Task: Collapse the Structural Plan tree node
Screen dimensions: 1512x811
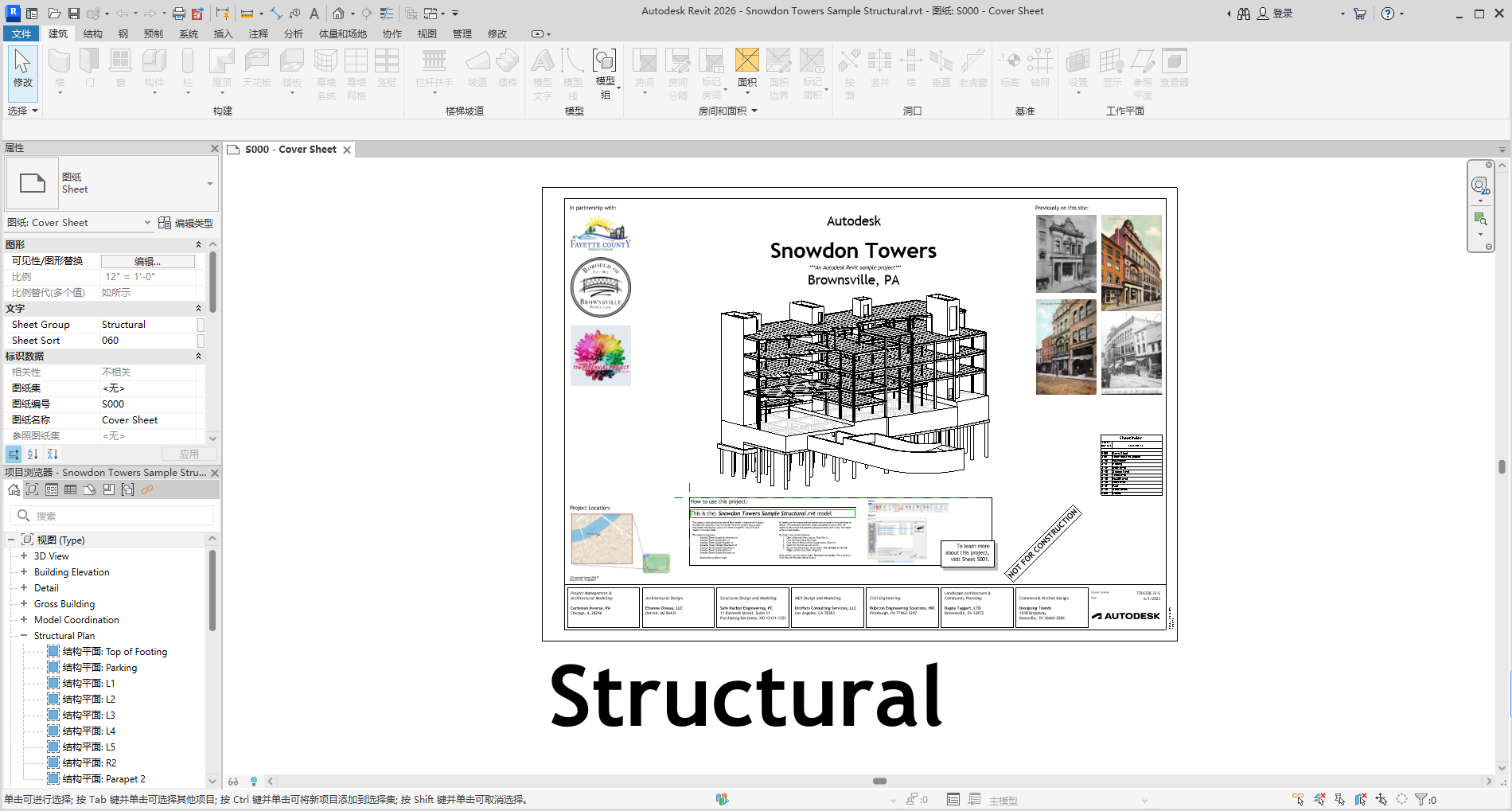Action: [x=24, y=636]
